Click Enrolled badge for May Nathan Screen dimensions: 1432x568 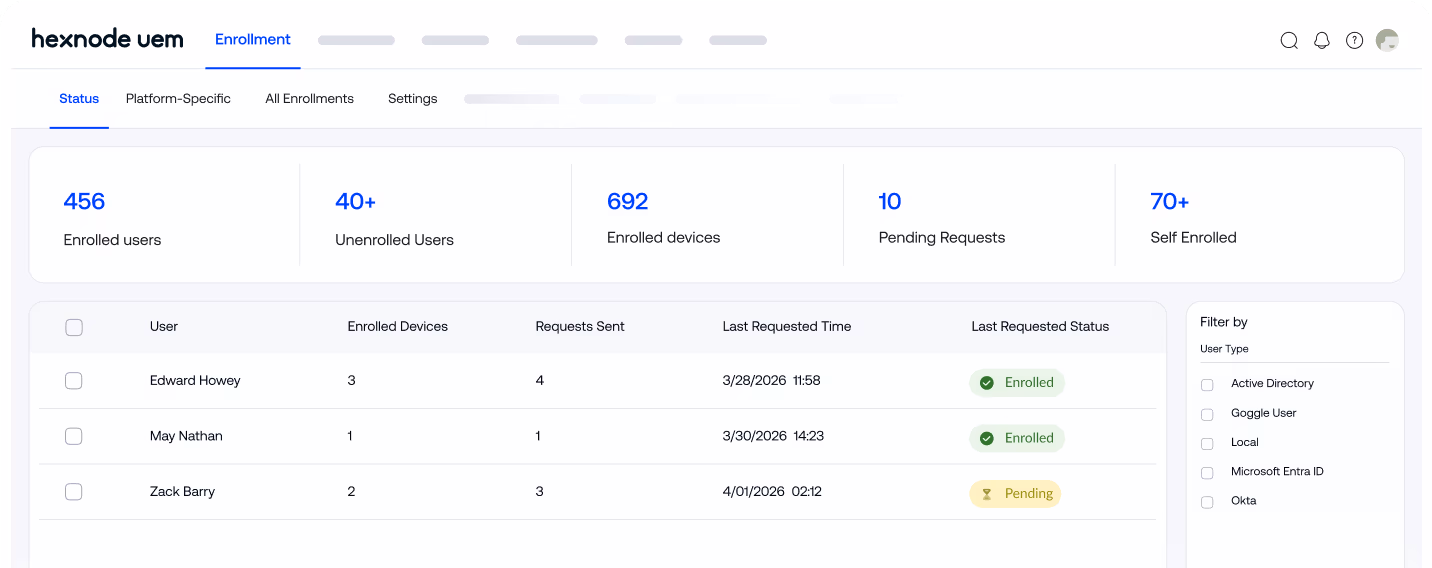coord(1017,438)
